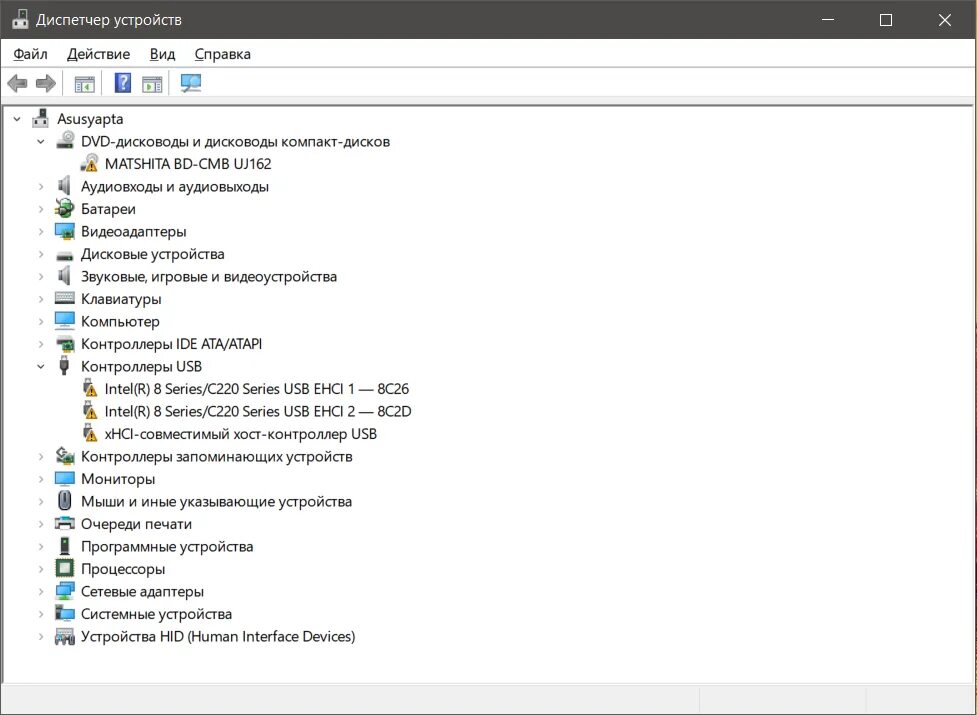Viewport: 977px width, 715px height.
Task: Select the Сетевые адаптеры entry
Action: [x=143, y=590]
